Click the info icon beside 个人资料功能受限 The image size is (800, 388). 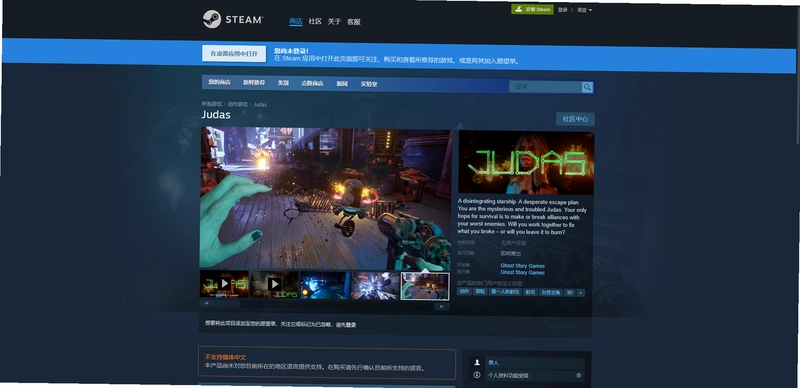click(x=477, y=375)
